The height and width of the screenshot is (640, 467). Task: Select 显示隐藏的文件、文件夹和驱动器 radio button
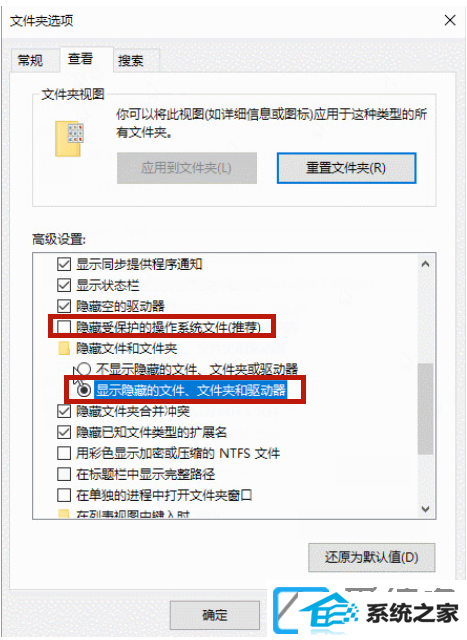click(84, 390)
